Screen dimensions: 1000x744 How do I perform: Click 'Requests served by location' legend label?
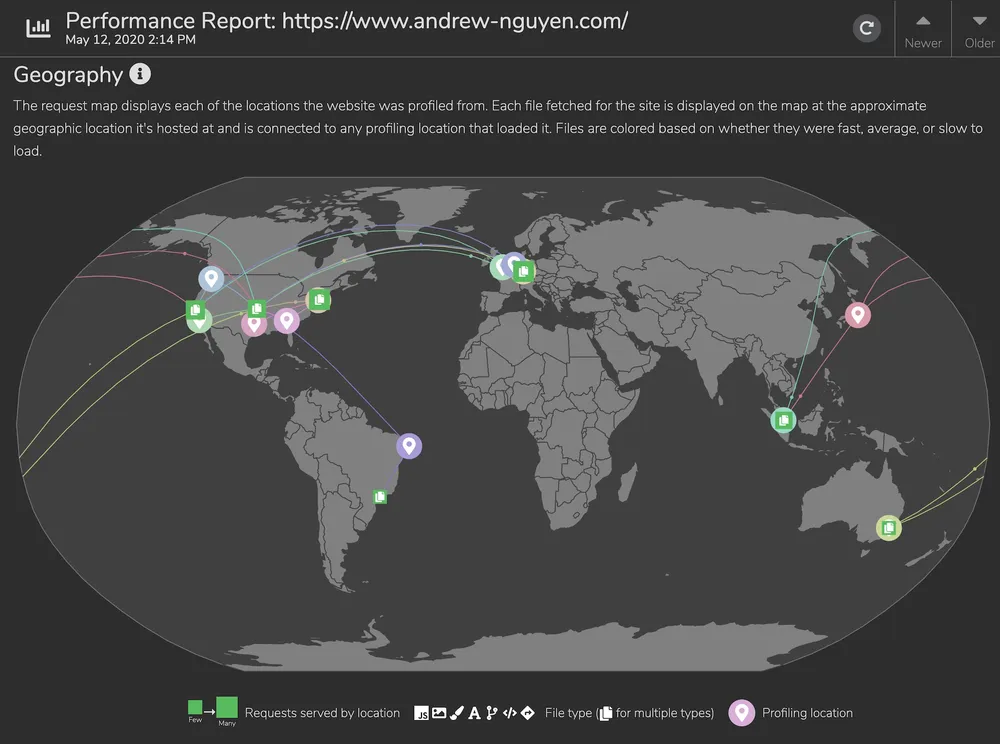point(322,713)
